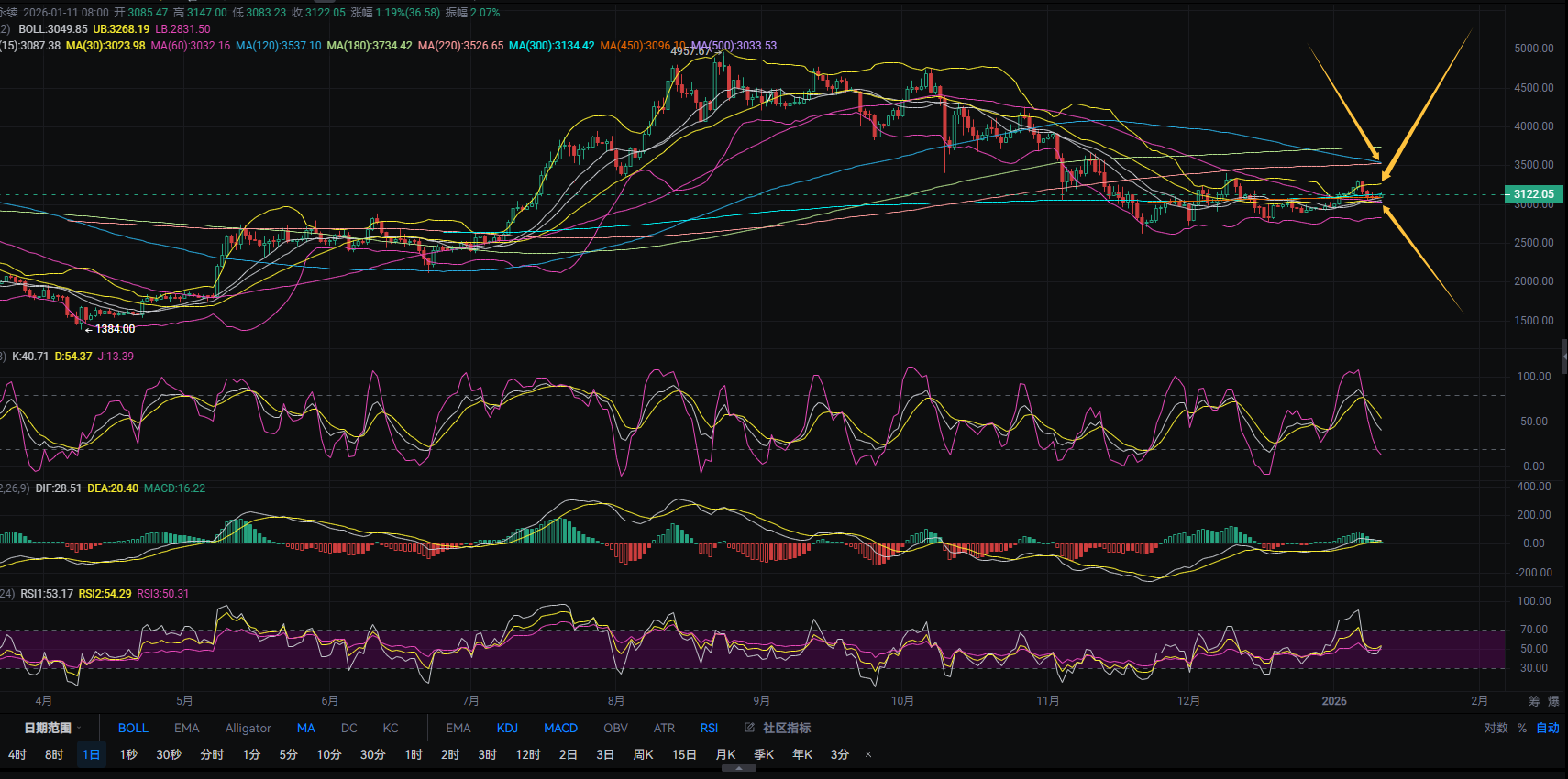Toggle the BOLL indicator
This screenshot has width=1568, height=779.
coord(133,728)
